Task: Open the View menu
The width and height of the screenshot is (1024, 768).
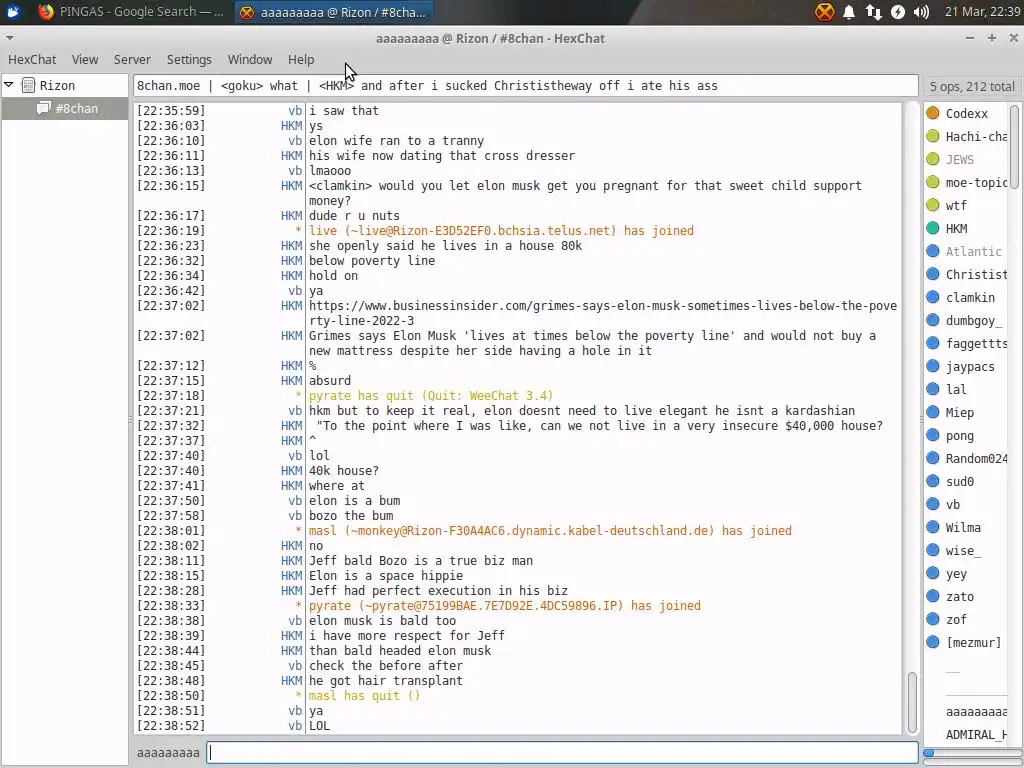Action: point(85,59)
